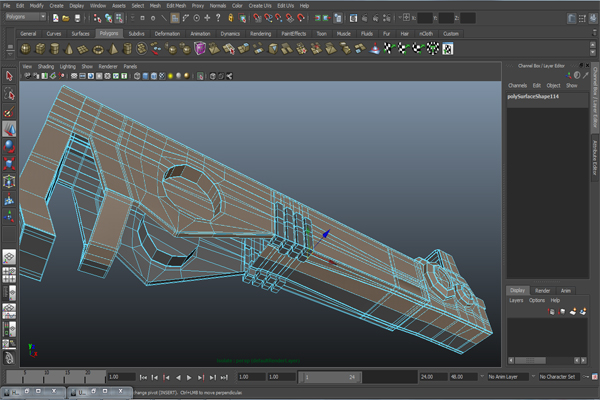The image size is (600, 400).
Task: Toggle the Channel Box display at top right
Action: pyautogui.click(x=593, y=18)
